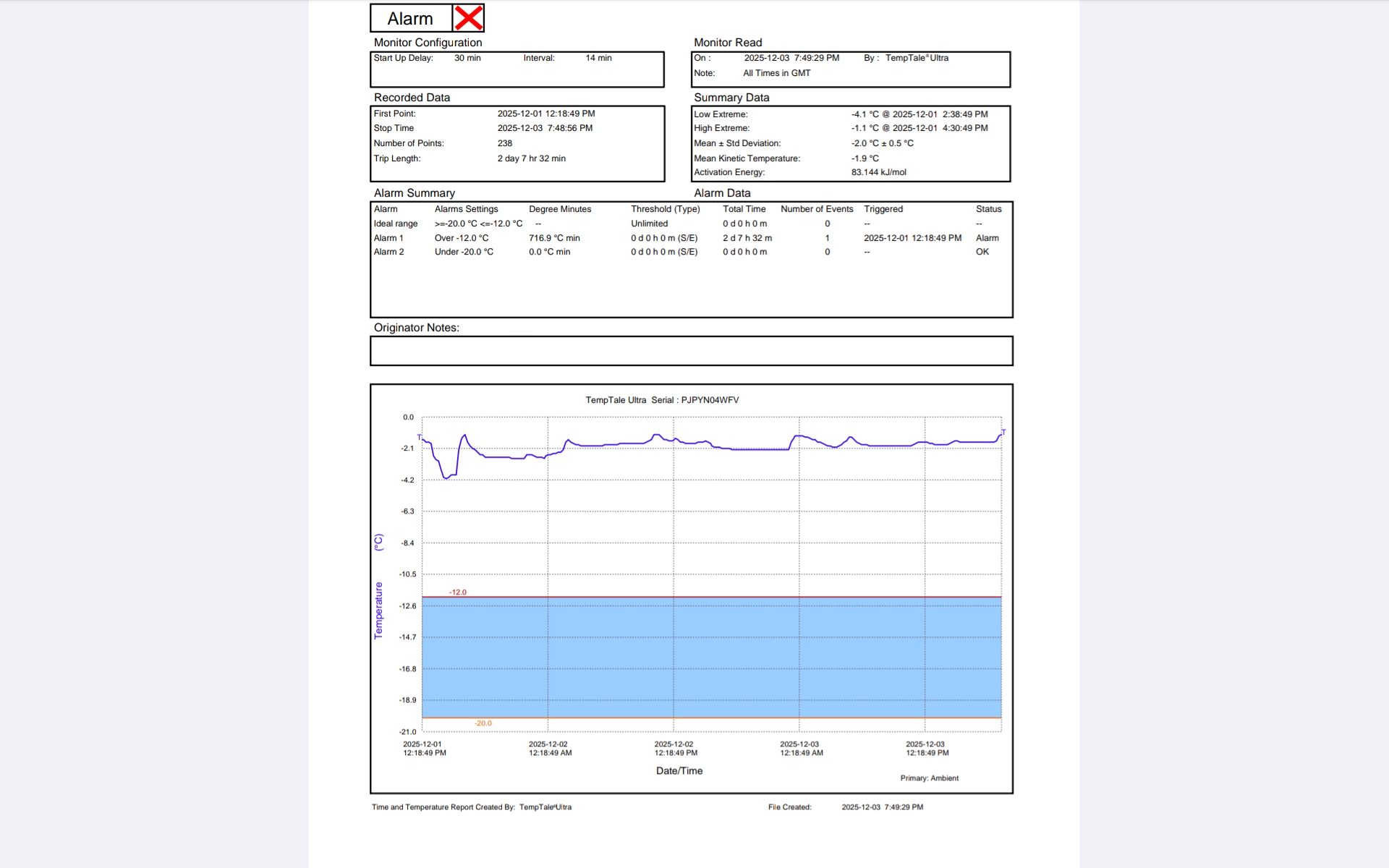Click the Interval 14 min value

pos(598,58)
